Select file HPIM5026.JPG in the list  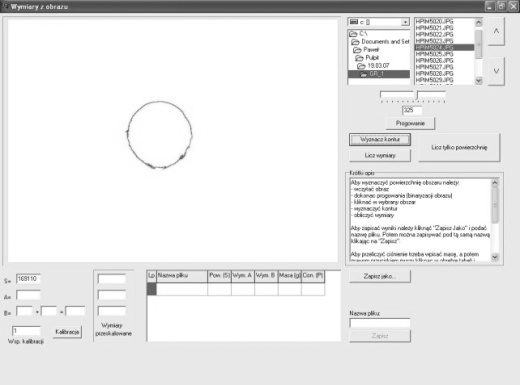click(x=434, y=60)
